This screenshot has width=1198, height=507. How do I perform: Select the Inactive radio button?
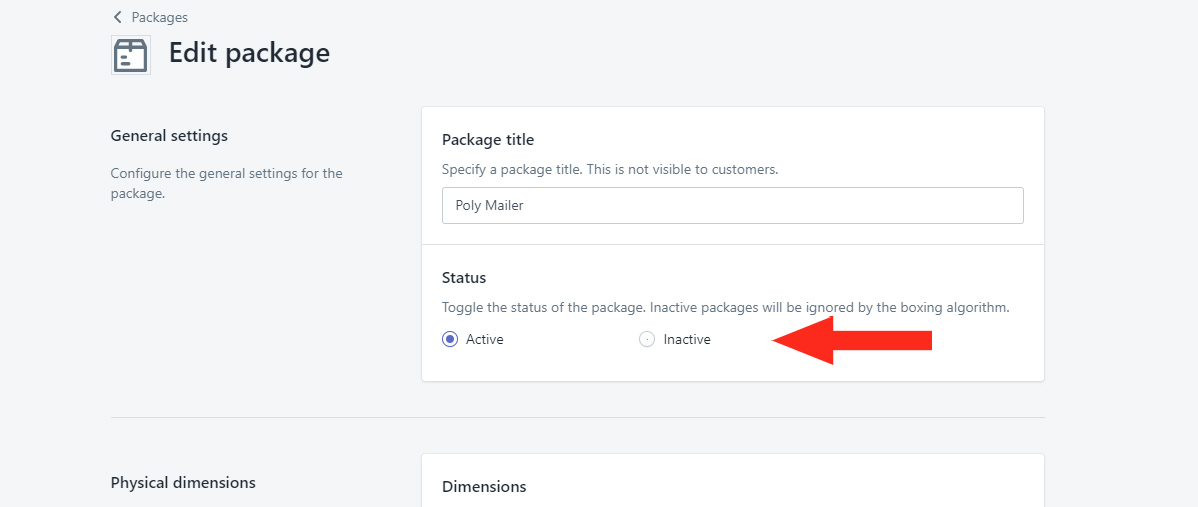pyautogui.click(x=647, y=339)
